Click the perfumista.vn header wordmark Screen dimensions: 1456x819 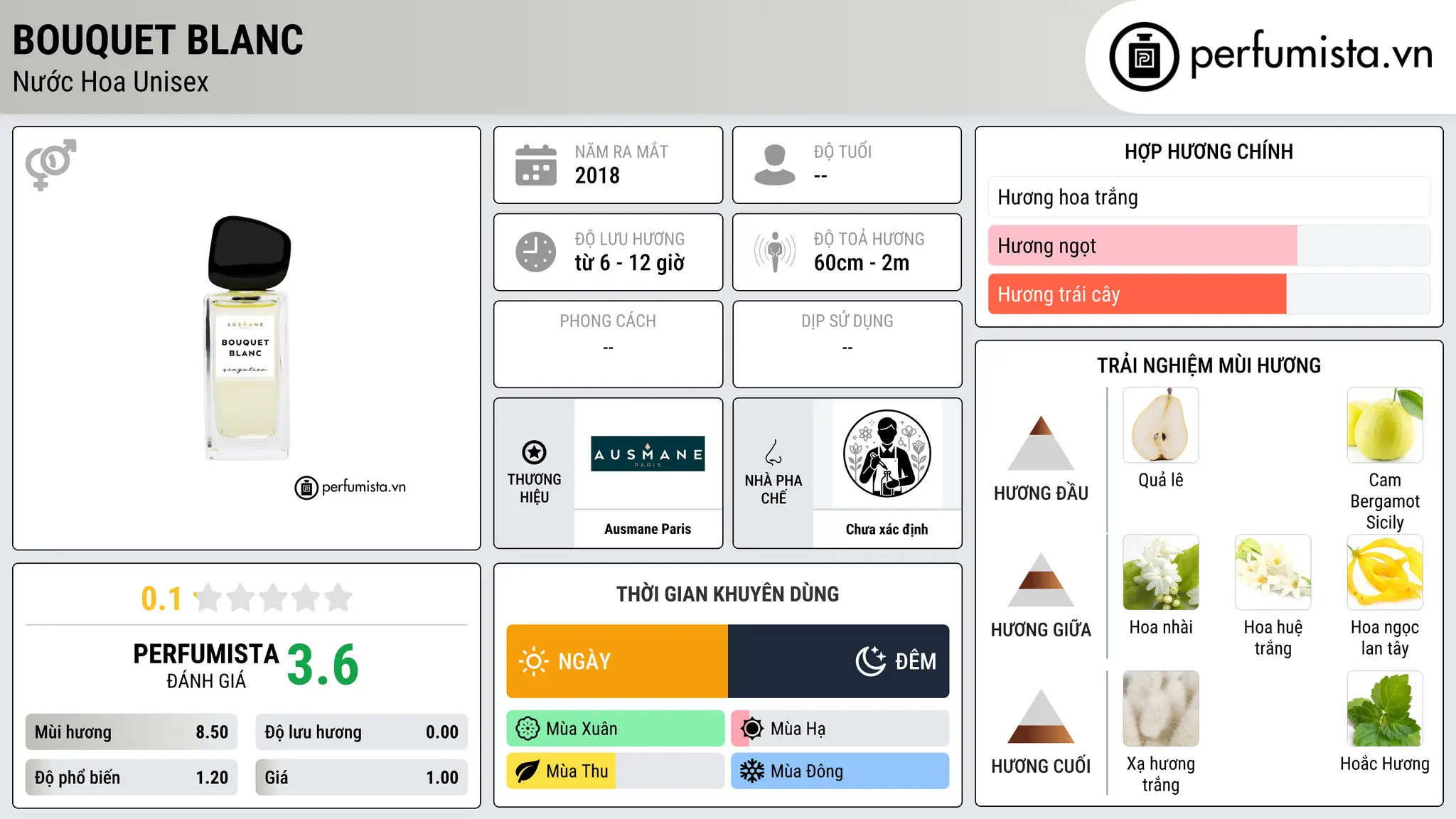click(x=1311, y=54)
